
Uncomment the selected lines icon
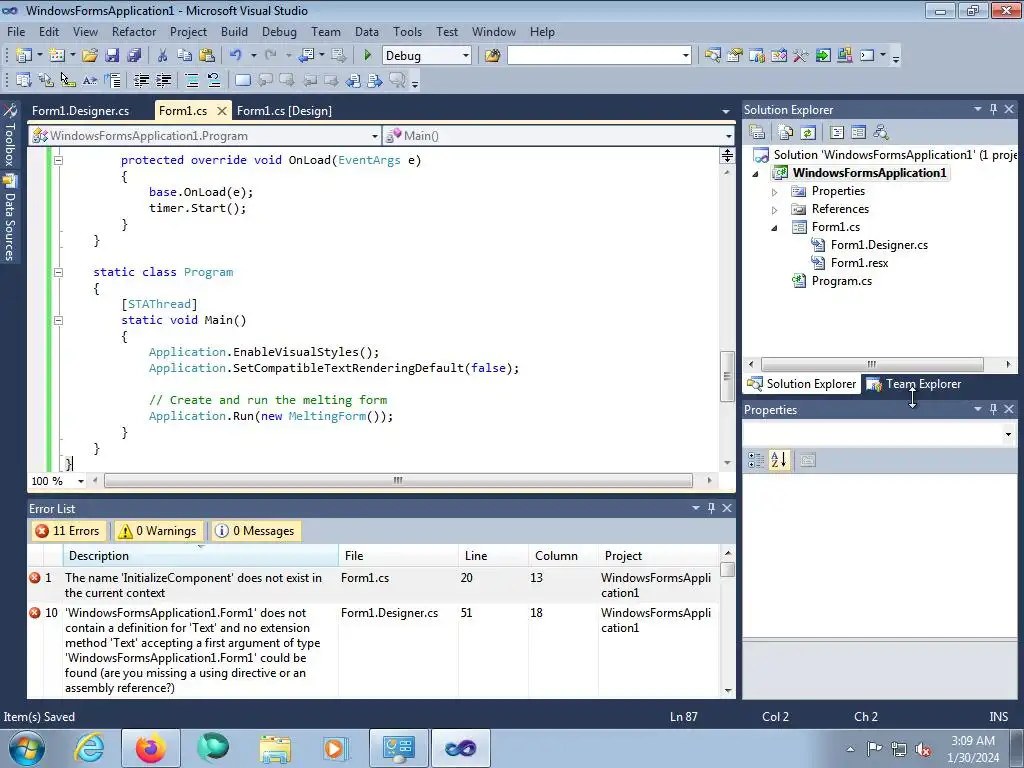tap(214, 80)
